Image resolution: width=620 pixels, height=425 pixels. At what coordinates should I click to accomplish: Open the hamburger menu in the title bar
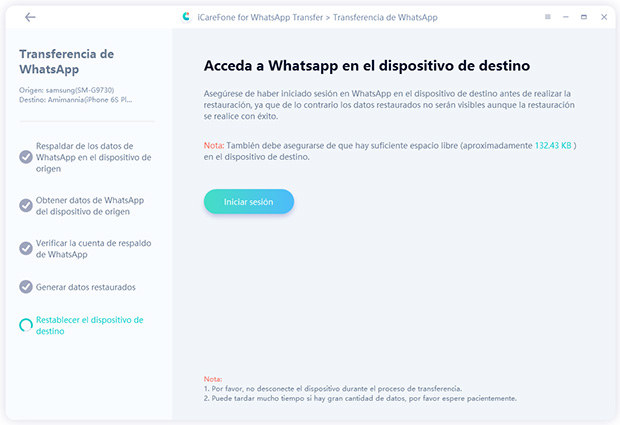click(x=547, y=17)
